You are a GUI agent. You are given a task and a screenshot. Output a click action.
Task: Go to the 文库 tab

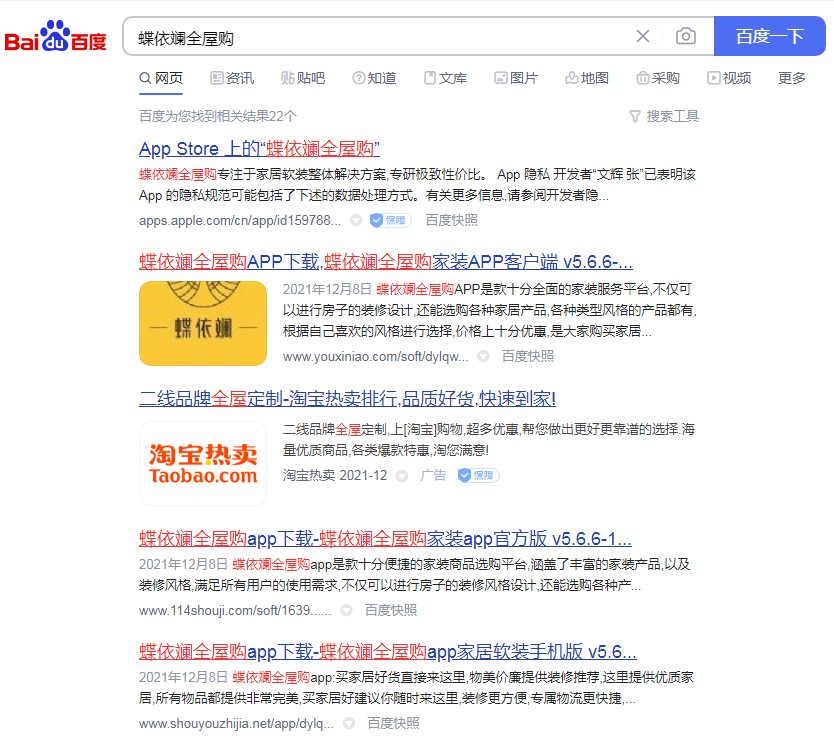[445, 78]
